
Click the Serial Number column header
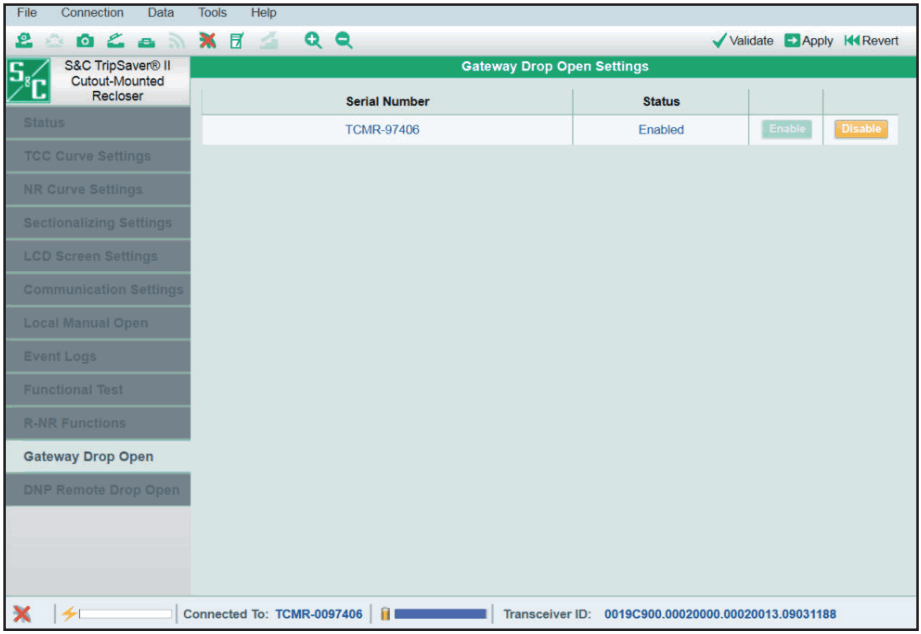pyautogui.click(x=388, y=102)
